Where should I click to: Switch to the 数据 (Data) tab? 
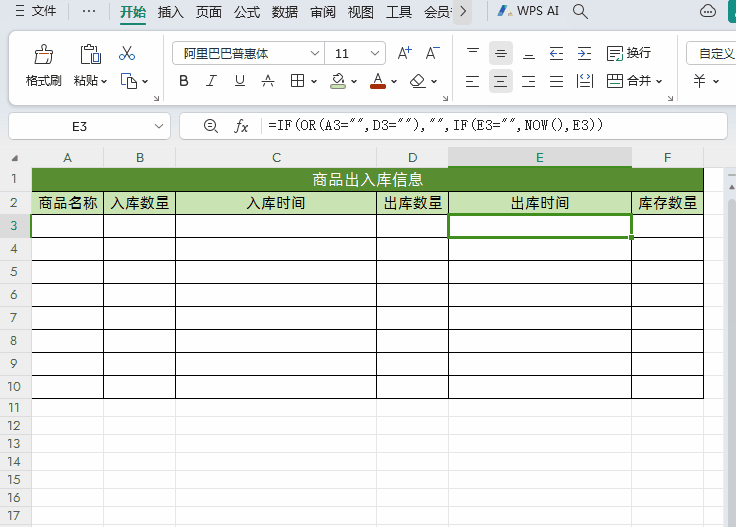(x=285, y=12)
